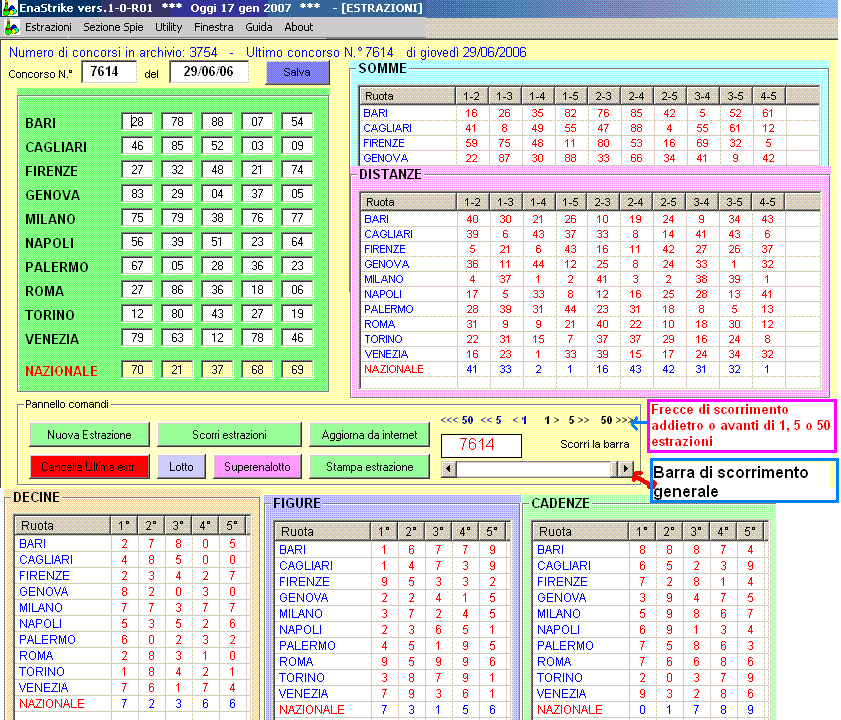The image size is (841, 720).
Task: Open the Estrazioni menu
Action: (x=48, y=27)
